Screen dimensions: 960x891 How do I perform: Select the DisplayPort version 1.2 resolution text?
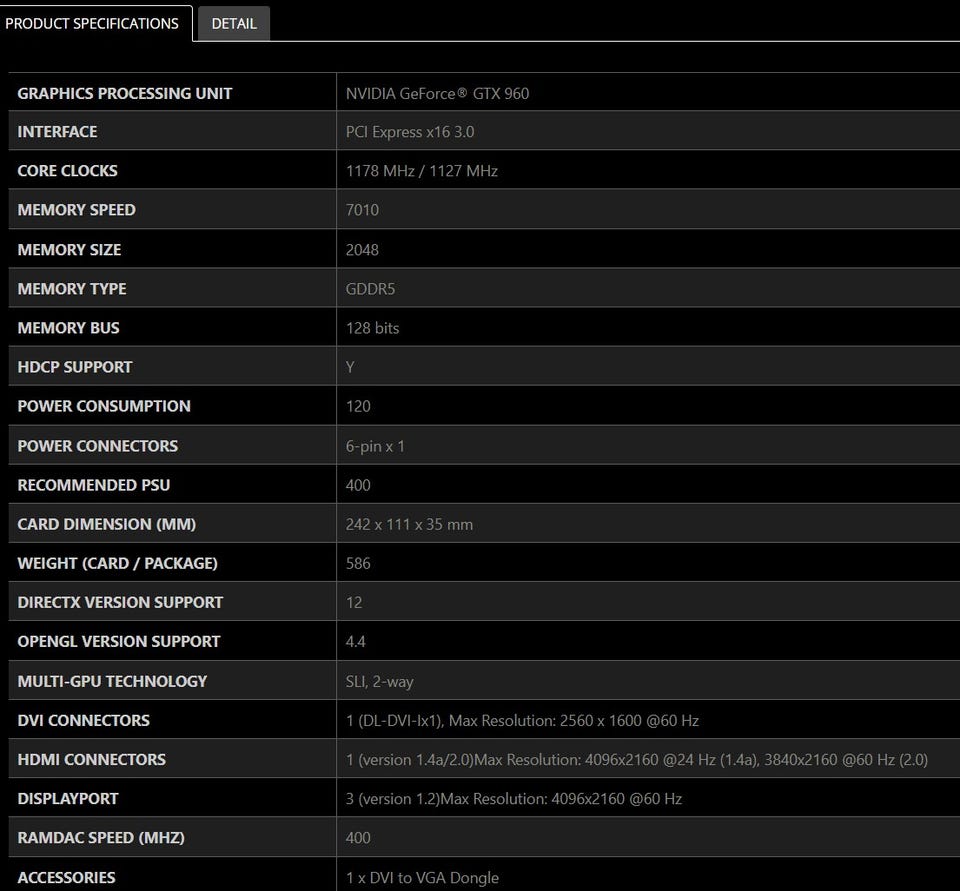(514, 800)
